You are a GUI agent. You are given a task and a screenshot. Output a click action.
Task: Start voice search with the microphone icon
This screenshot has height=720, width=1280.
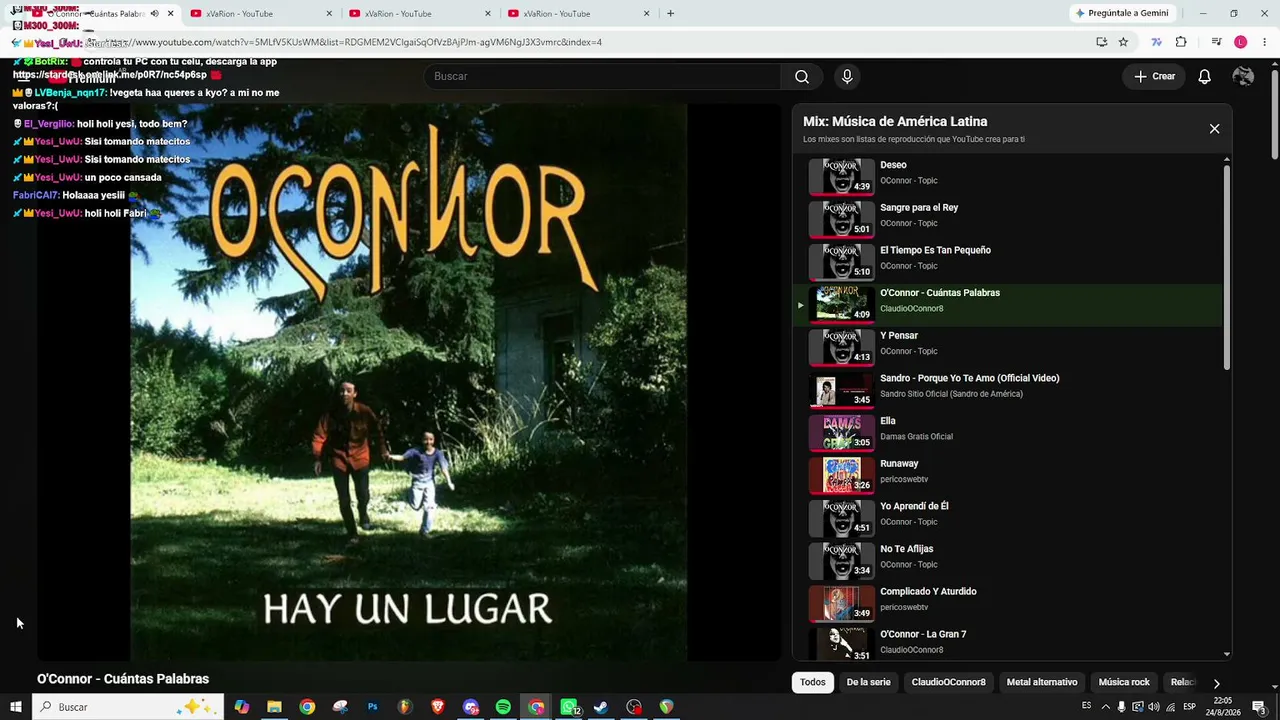tap(847, 77)
